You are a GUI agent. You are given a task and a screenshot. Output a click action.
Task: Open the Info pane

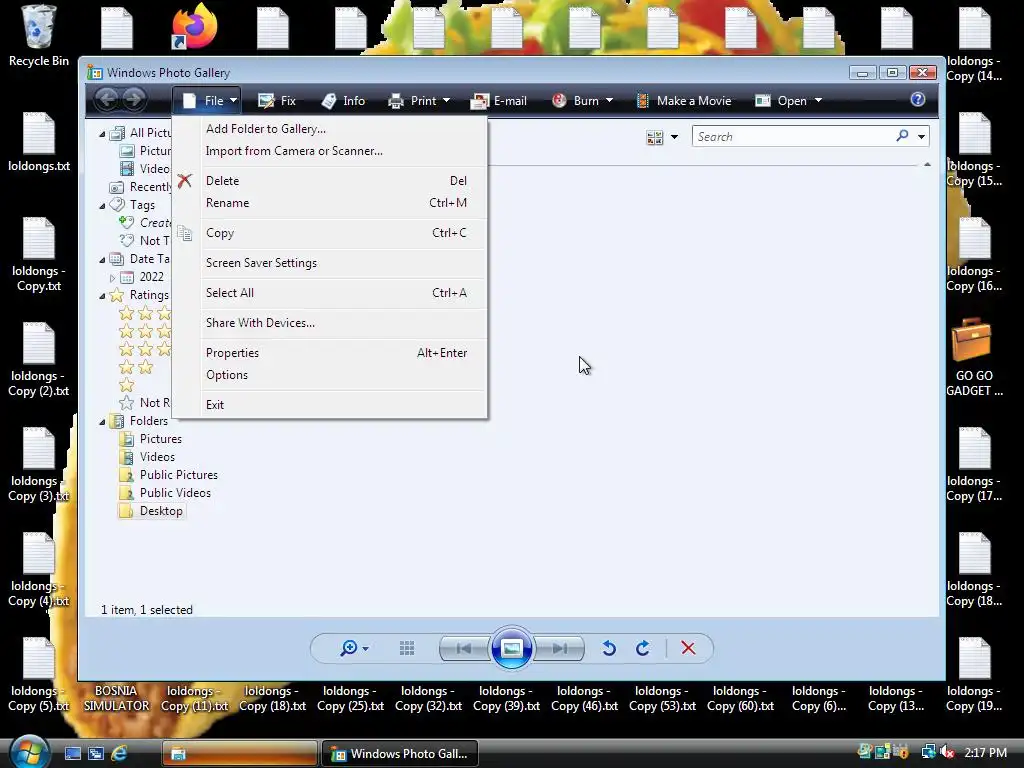coord(344,101)
